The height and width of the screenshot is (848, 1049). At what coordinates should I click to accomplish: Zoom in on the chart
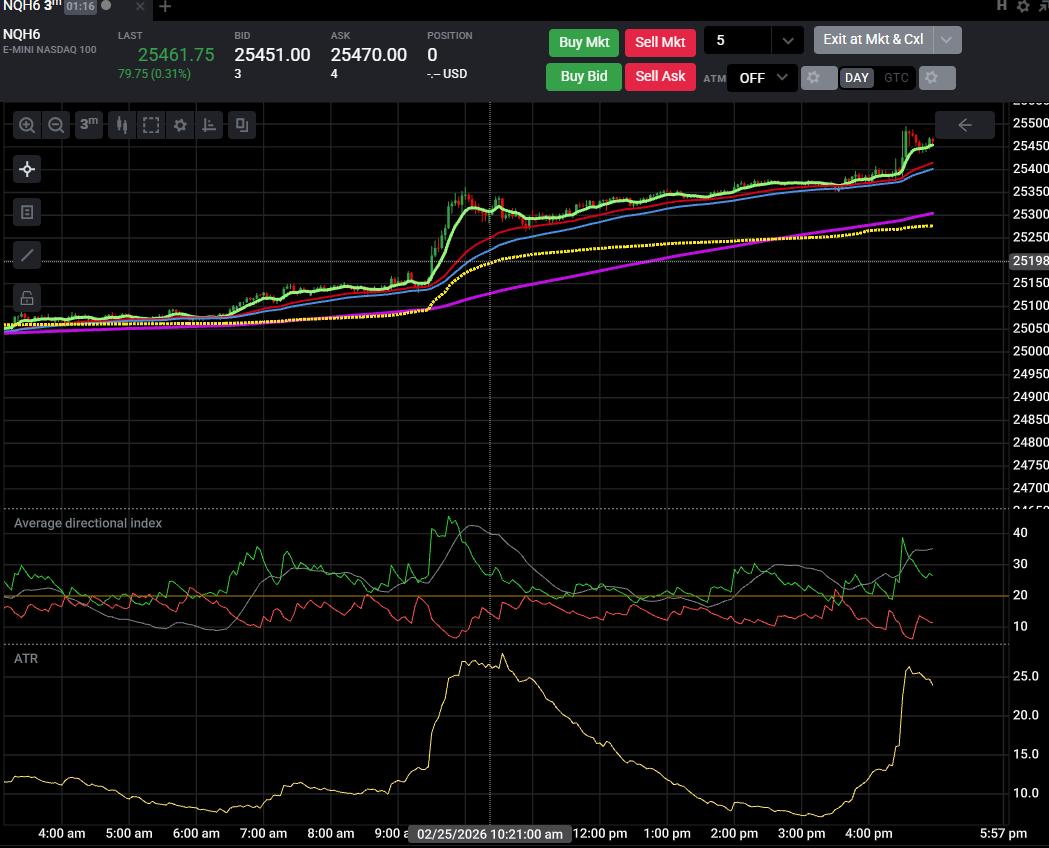click(x=27, y=125)
